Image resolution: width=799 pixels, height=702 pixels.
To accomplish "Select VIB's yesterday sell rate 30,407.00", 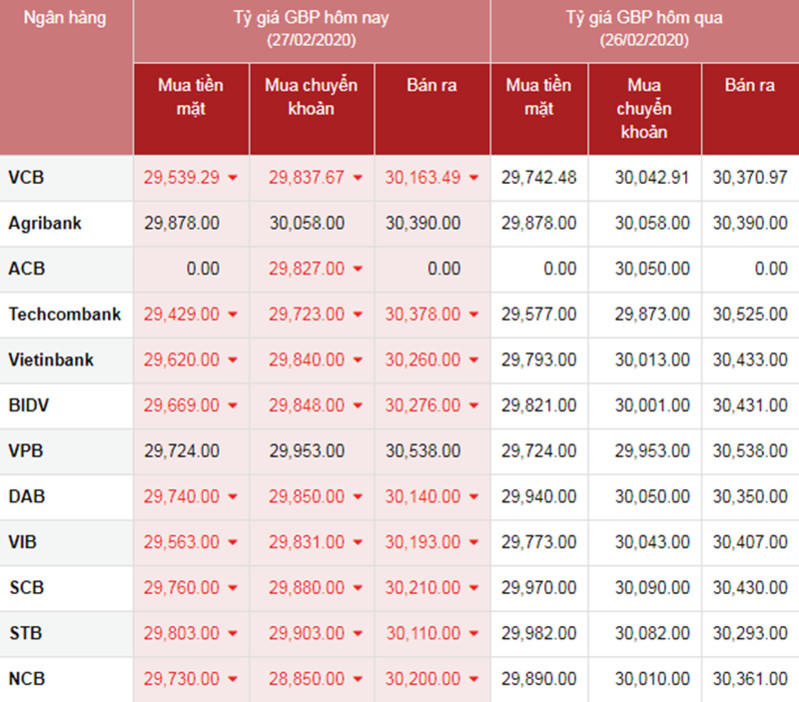I will coord(750,543).
